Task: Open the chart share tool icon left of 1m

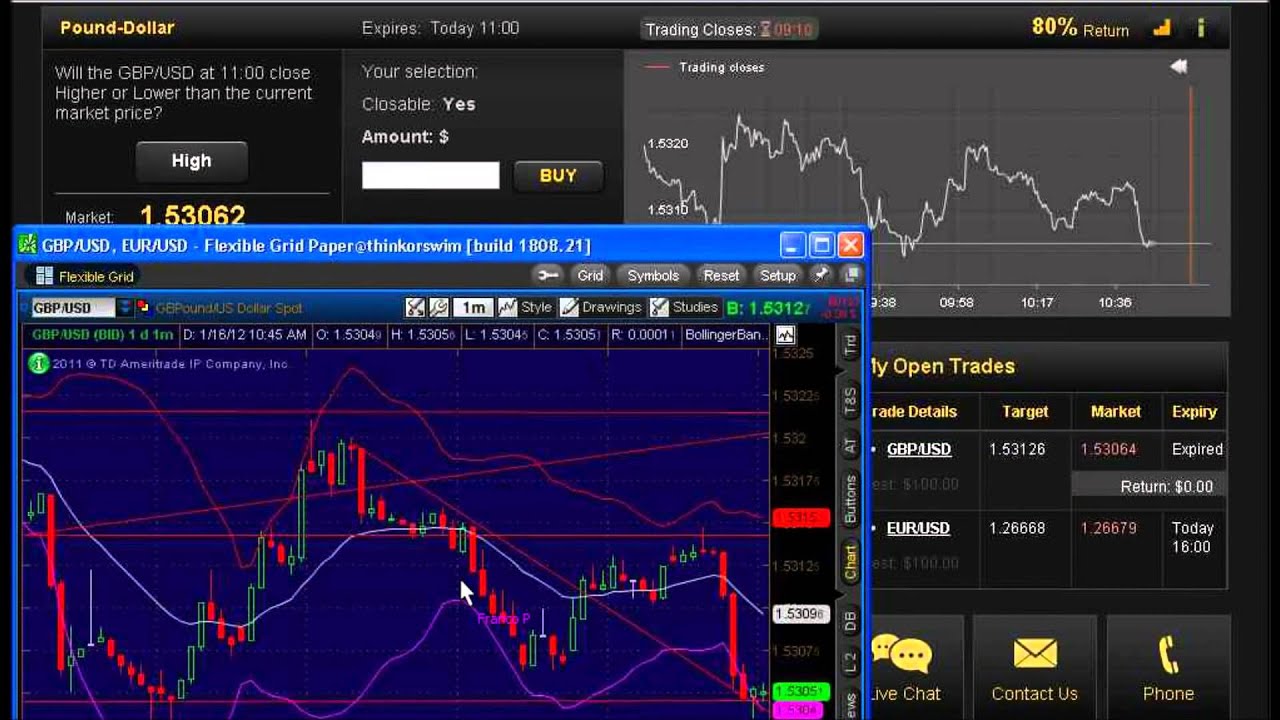Action: tap(415, 308)
